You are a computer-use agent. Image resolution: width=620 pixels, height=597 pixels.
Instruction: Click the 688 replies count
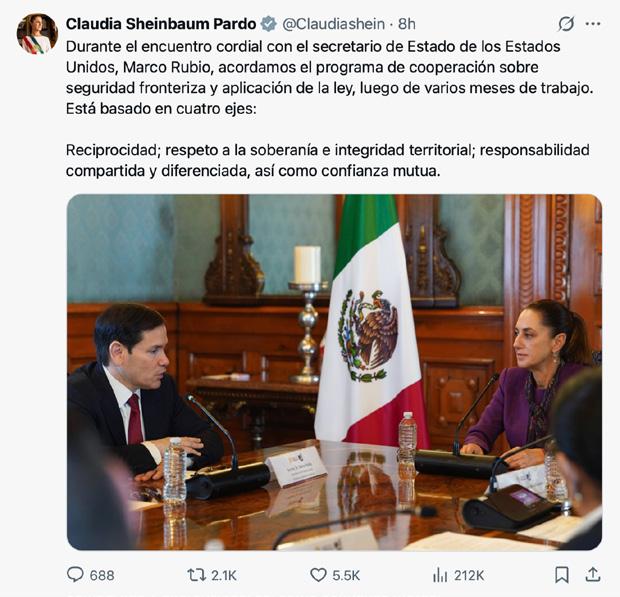tap(102, 575)
